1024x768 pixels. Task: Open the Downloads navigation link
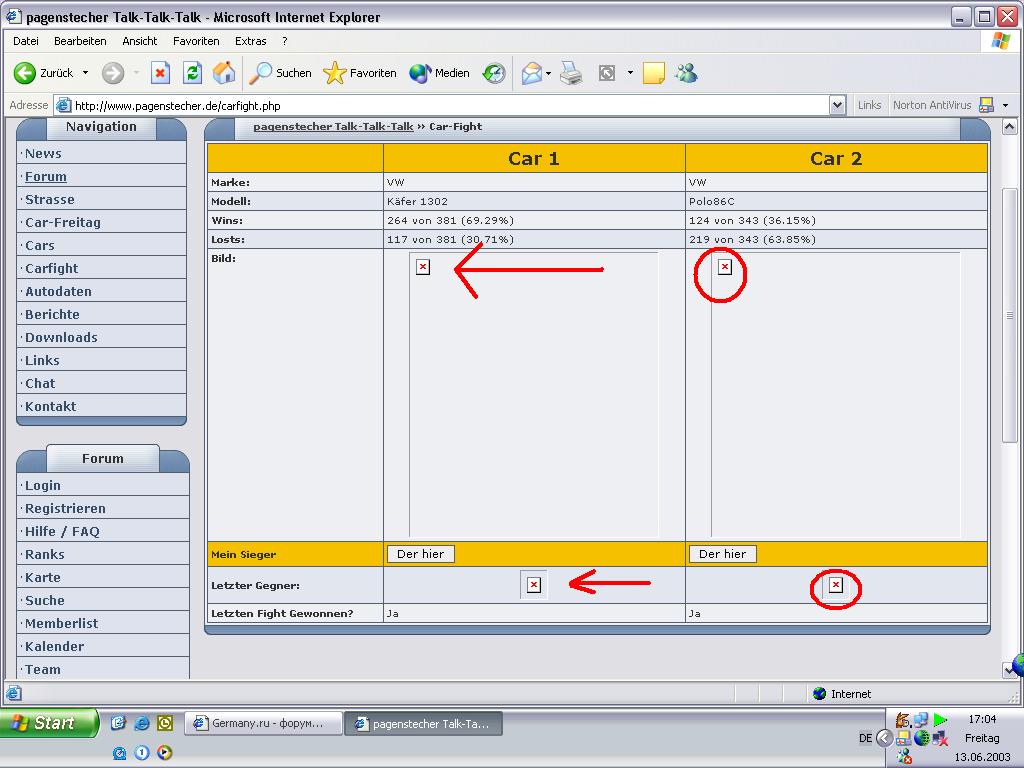coord(61,338)
